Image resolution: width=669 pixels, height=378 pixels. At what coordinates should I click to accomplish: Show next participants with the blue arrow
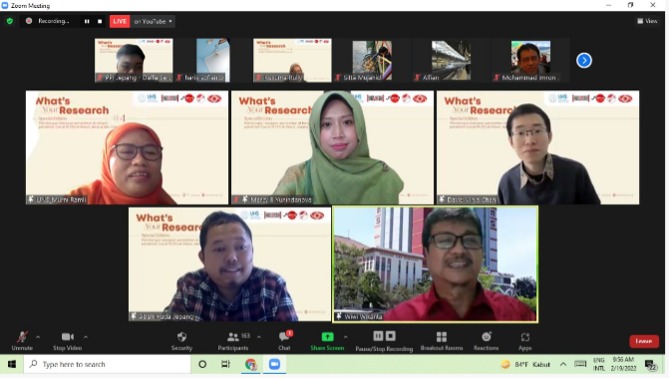pyautogui.click(x=584, y=60)
